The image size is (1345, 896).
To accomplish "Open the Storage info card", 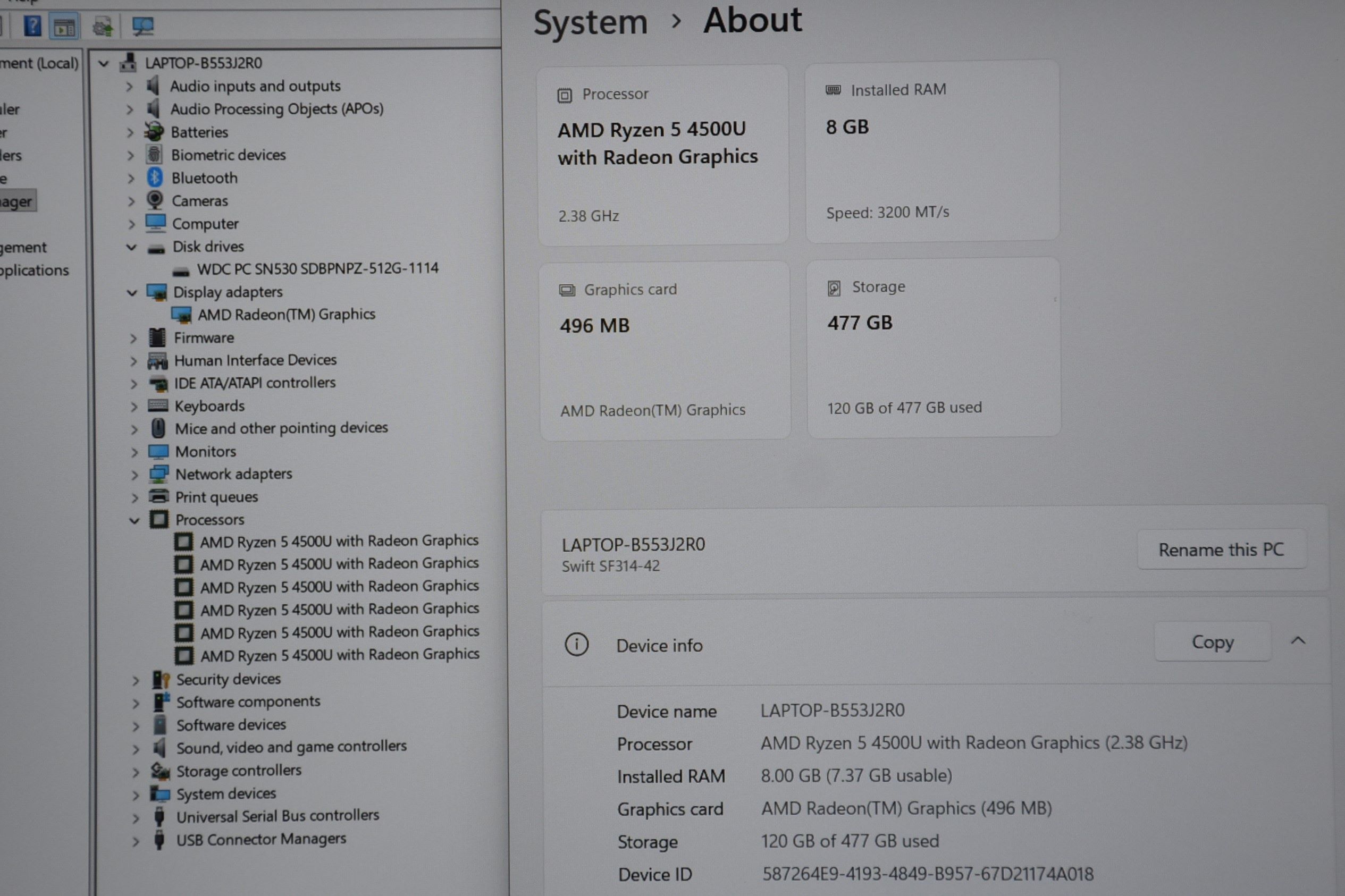I will (934, 347).
